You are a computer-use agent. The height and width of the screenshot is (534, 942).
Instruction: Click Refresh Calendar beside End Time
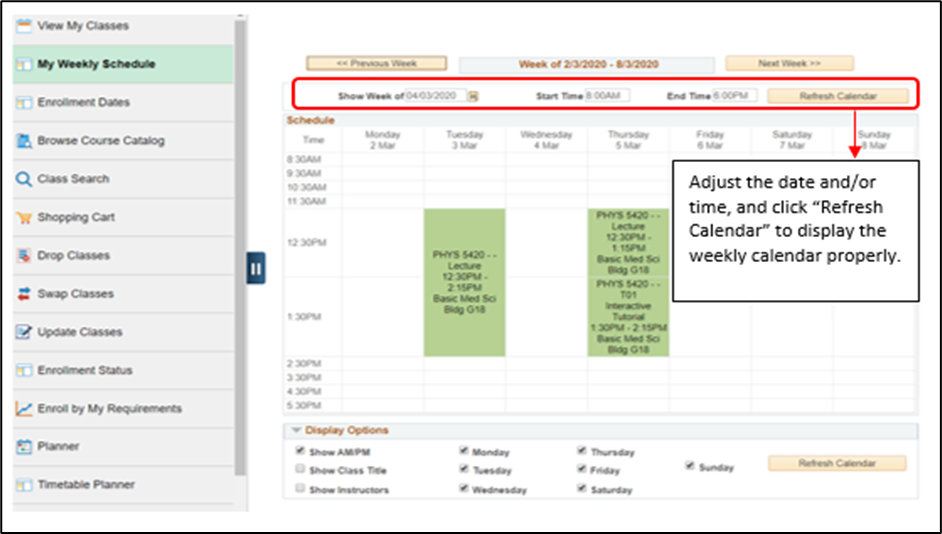[838, 96]
